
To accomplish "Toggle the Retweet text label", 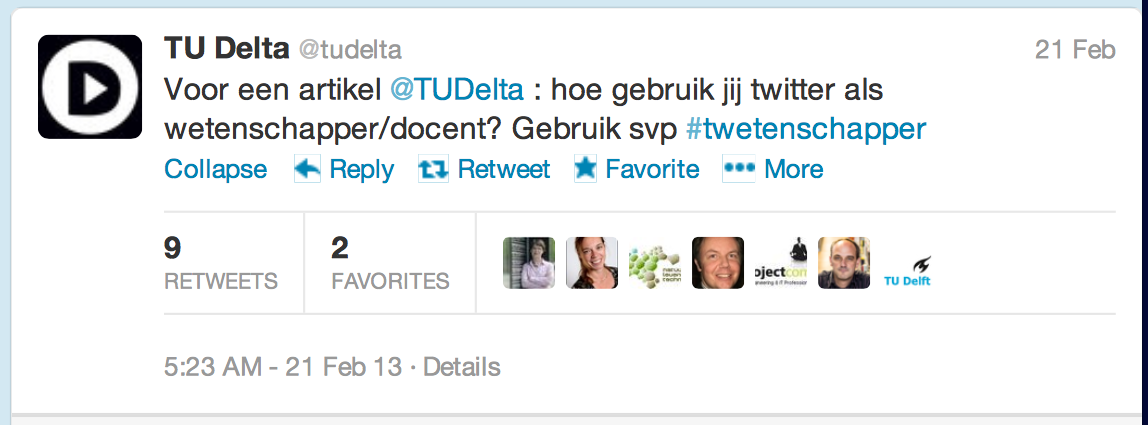I will click(x=503, y=170).
